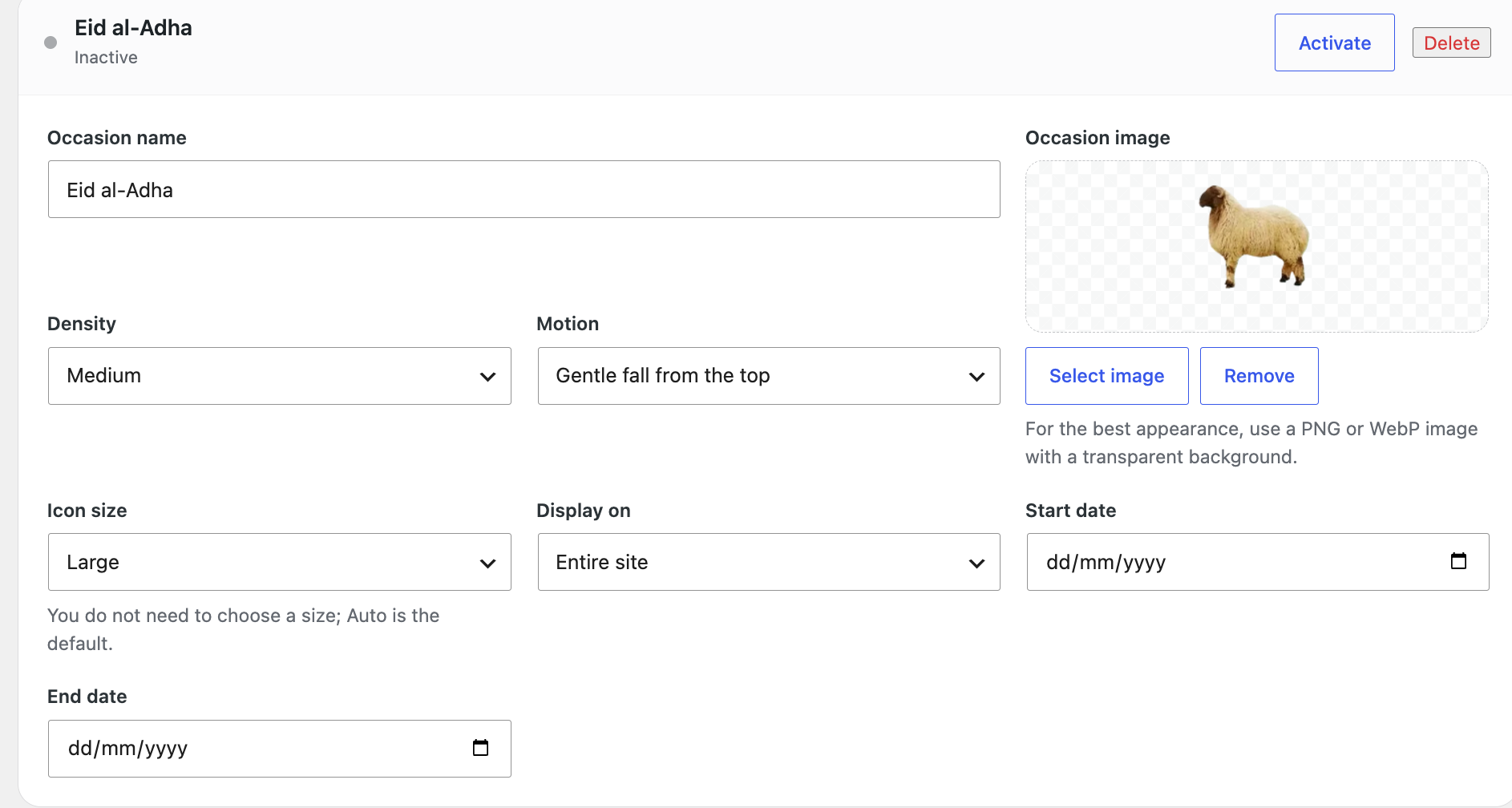
Task: Click the Start date dd/mm/yyyy field
Action: pos(1258,562)
